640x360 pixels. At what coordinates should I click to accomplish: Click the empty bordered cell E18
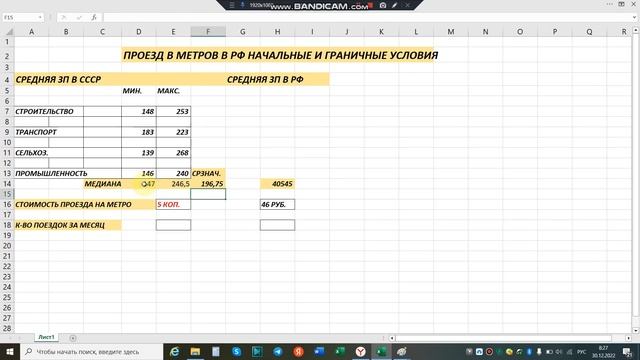point(173,225)
